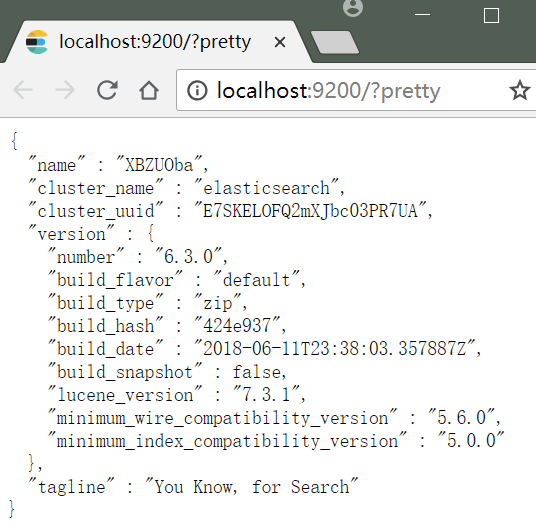Close the localhost:9200/?pretty tab

click(280, 42)
